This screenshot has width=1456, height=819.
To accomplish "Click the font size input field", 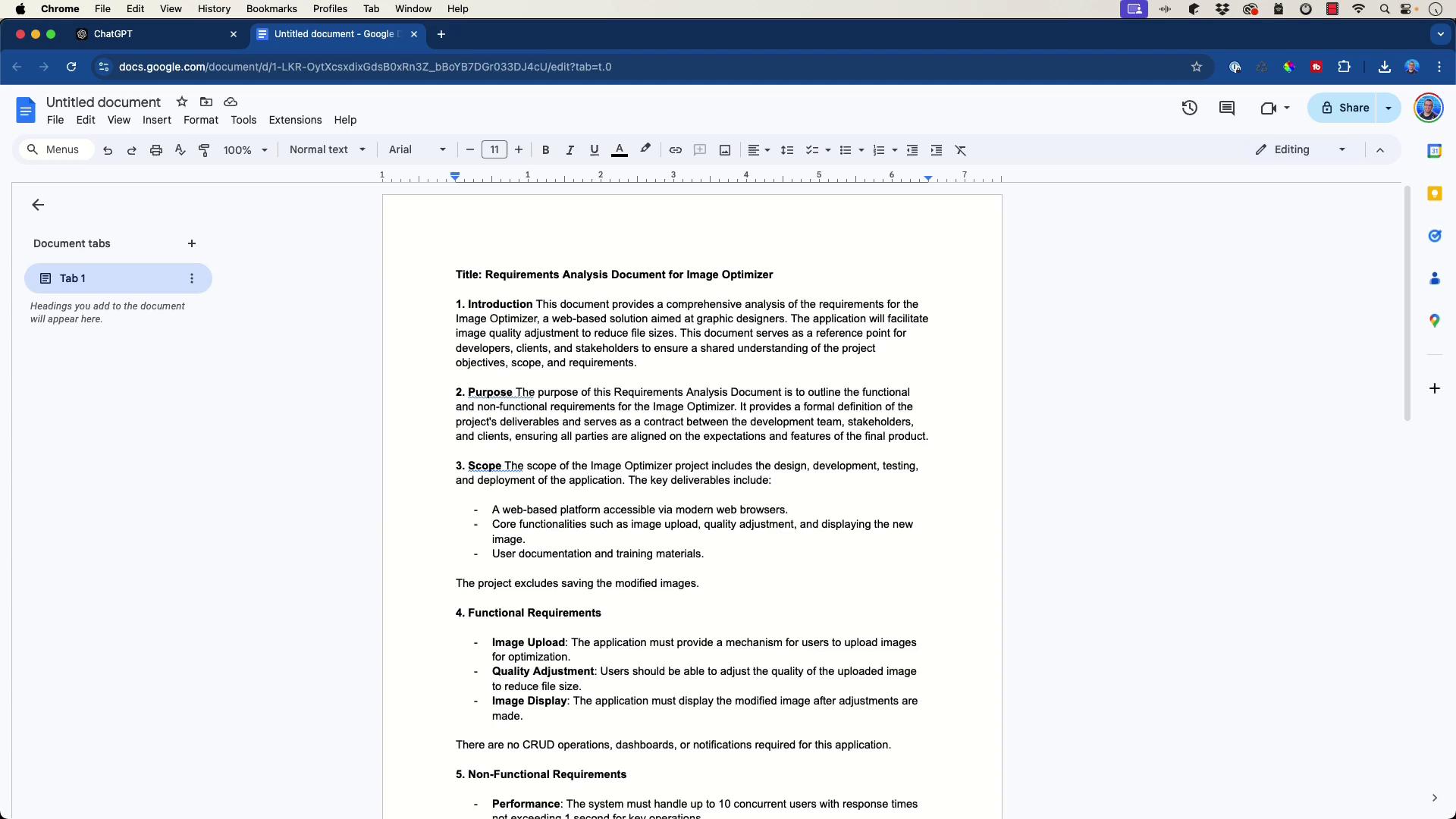I will pos(494,150).
